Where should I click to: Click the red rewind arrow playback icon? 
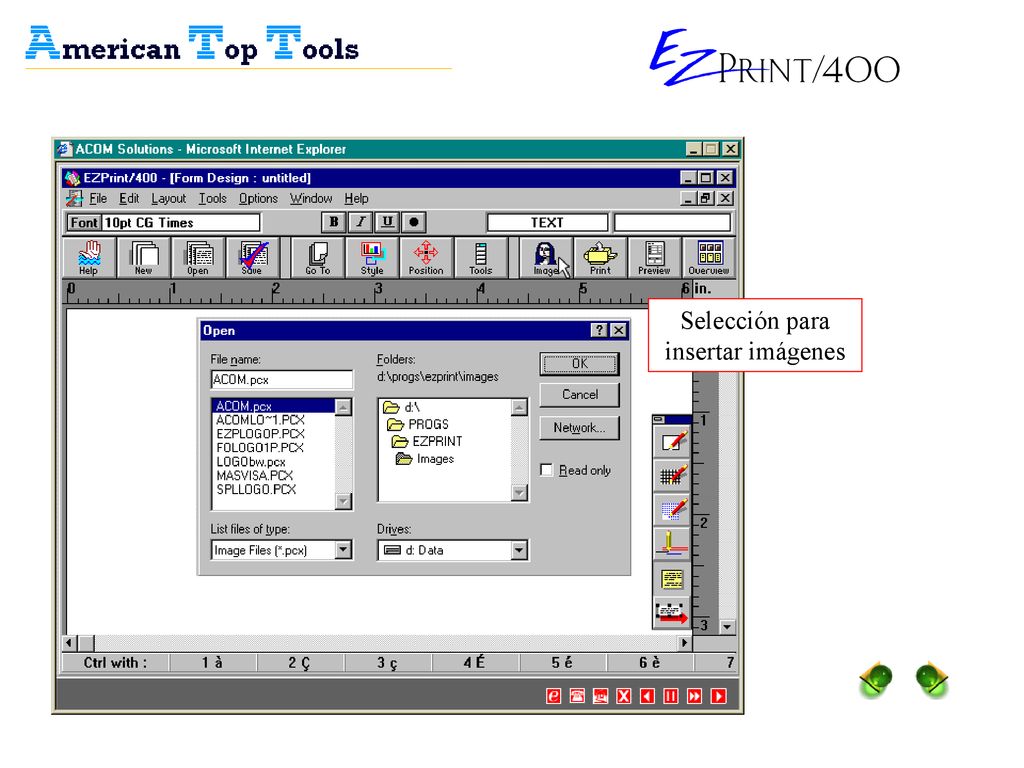click(x=647, y=696)
